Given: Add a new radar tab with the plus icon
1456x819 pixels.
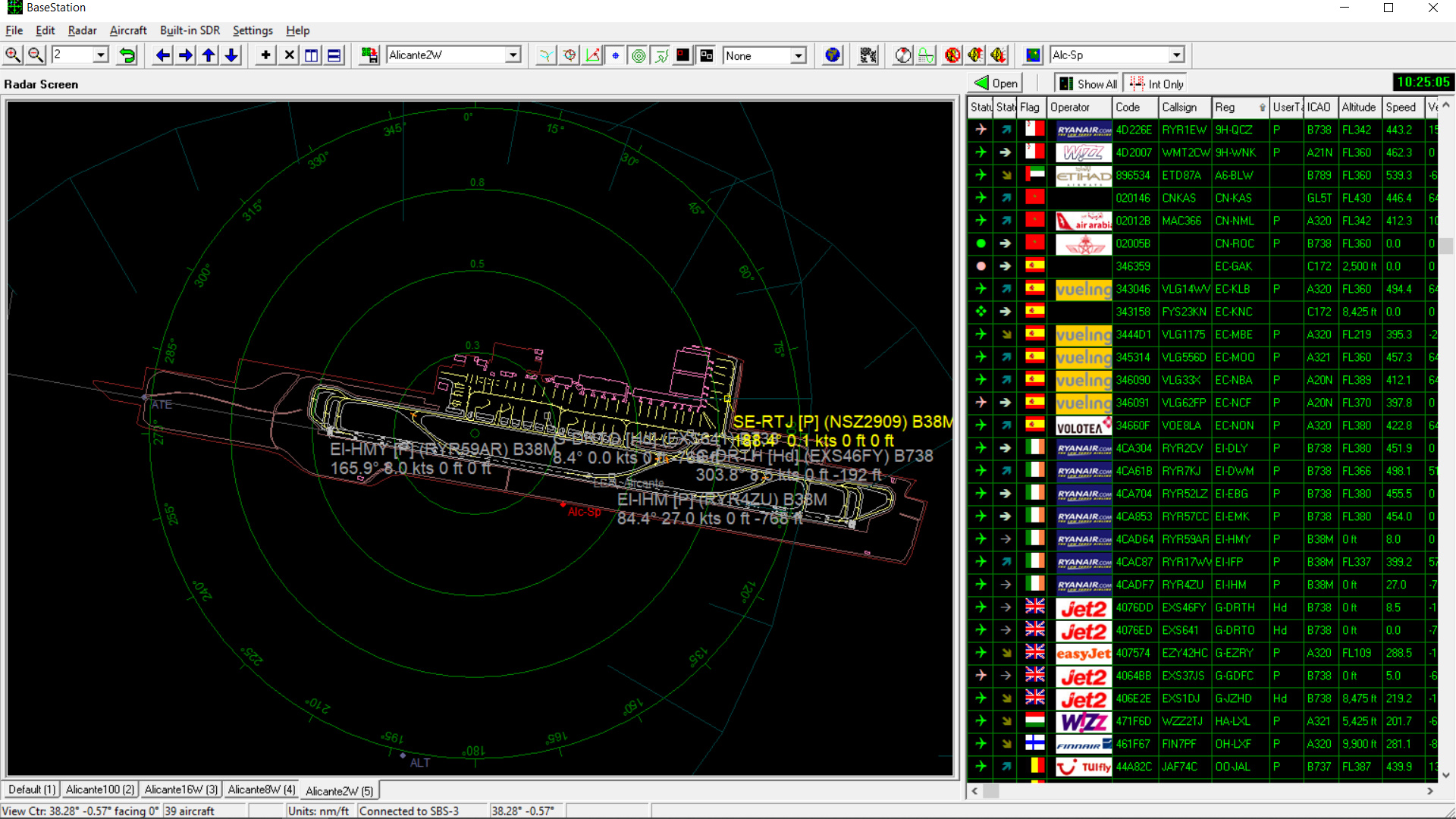Looking at the screenshot, I should [x=265, y=55].
